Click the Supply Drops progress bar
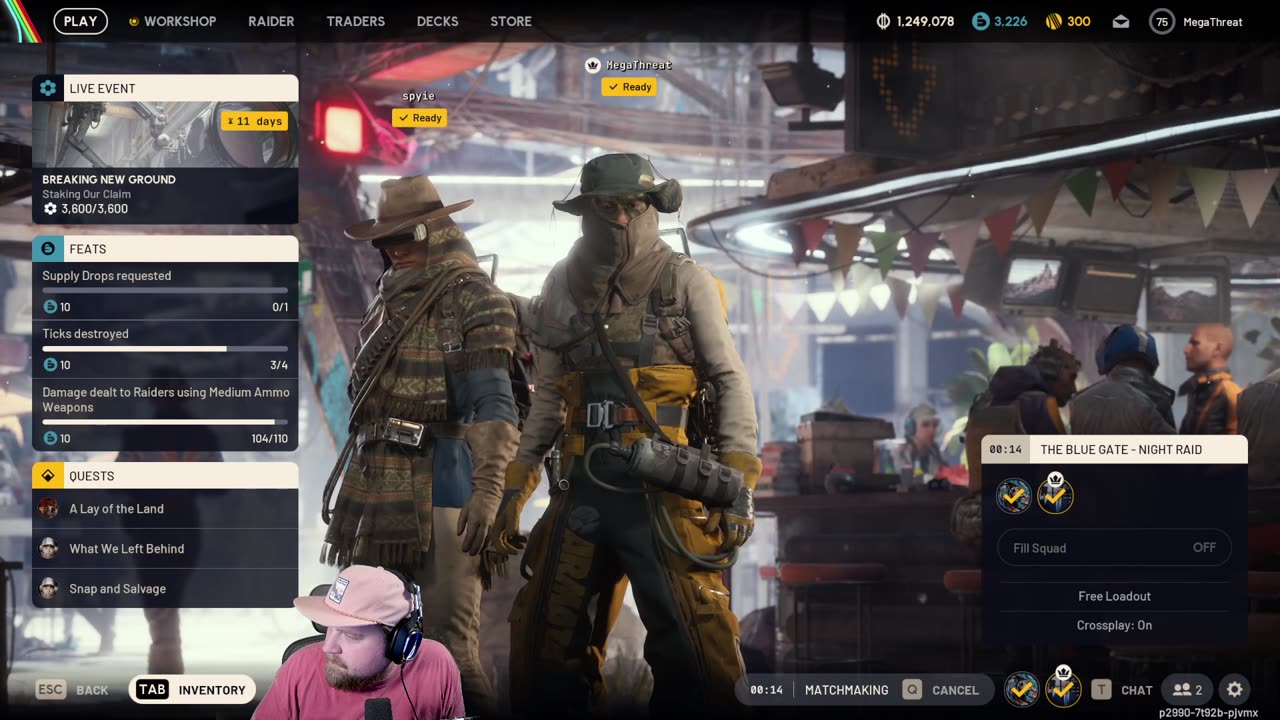The height and width of the screenshot is (720, 1280). point(165,291)
